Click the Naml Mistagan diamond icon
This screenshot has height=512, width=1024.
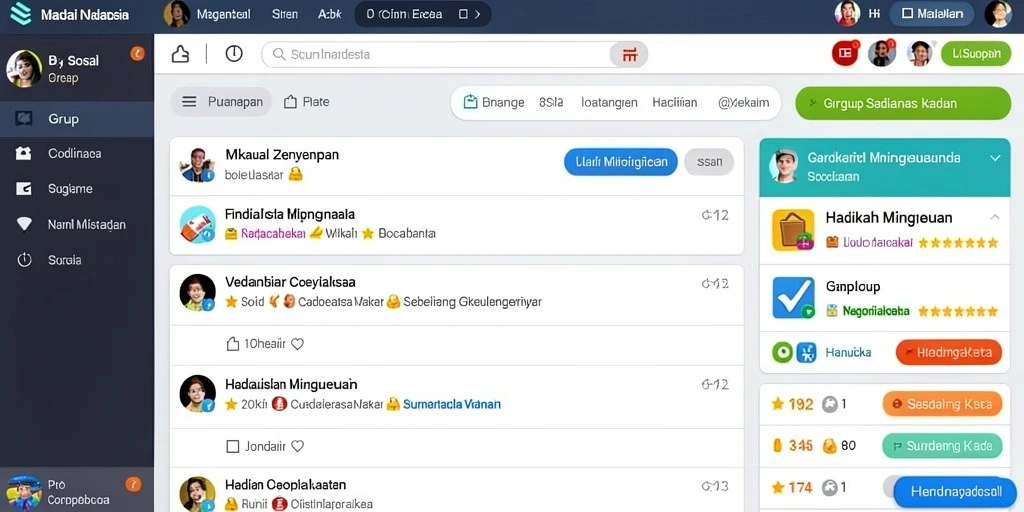point(24,224)
